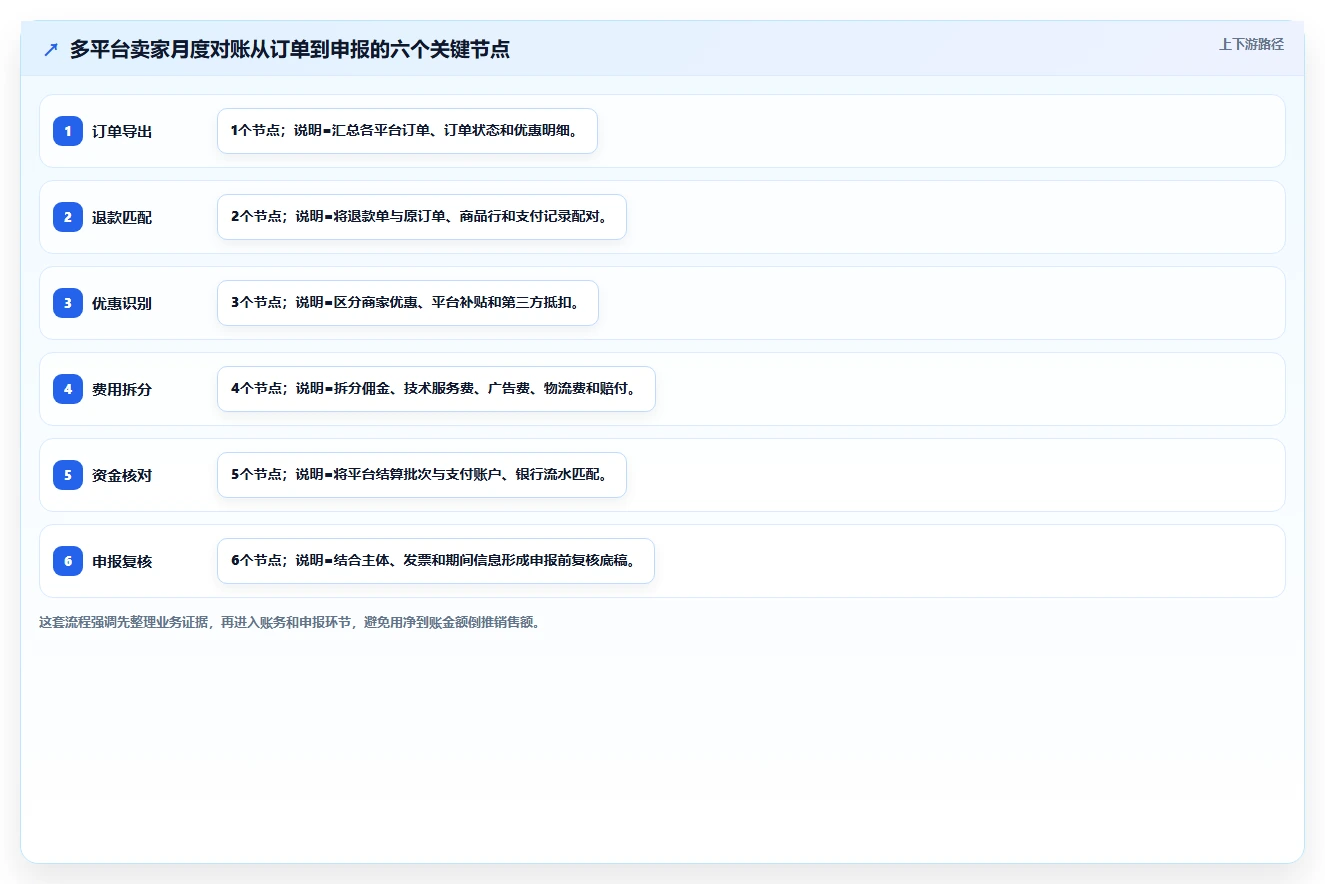The image size is (1325, 884).
Task: Click the 订单导出 step label
Action: tap(122, 131)
